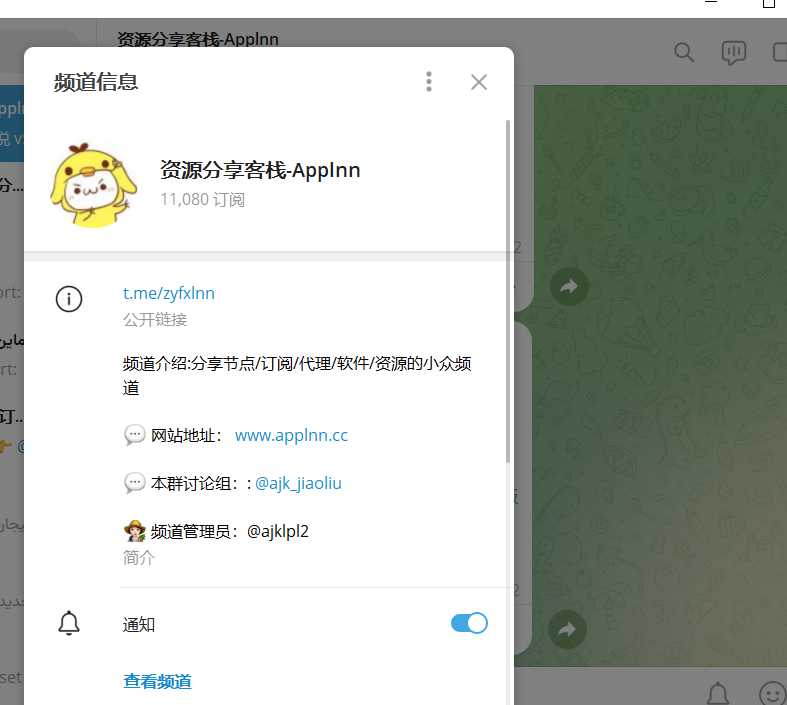Click the info circle icon
This screenshot has height=705, width=787.
click(69, 299)
